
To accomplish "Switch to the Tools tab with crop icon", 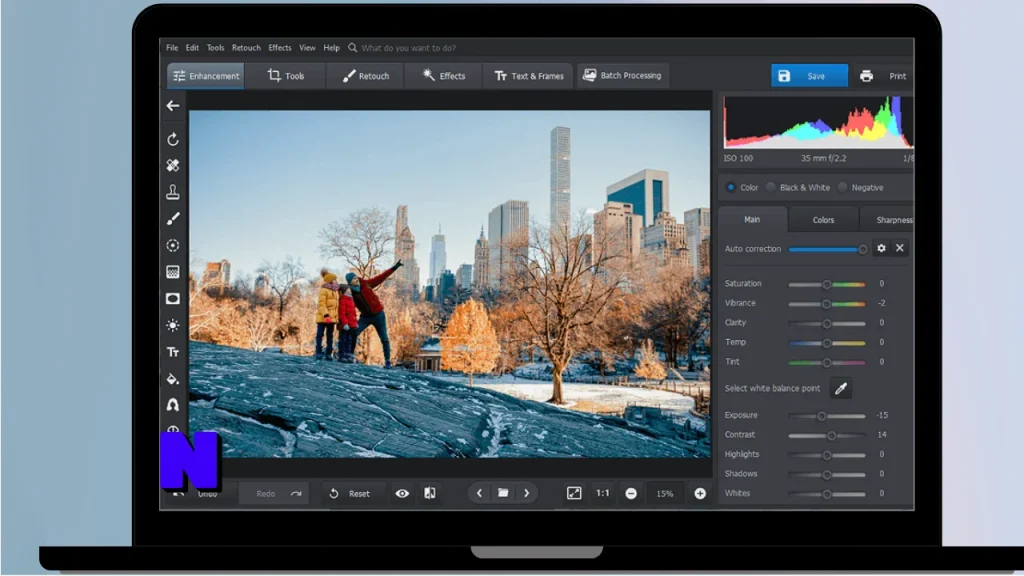I will click(286, 76).
